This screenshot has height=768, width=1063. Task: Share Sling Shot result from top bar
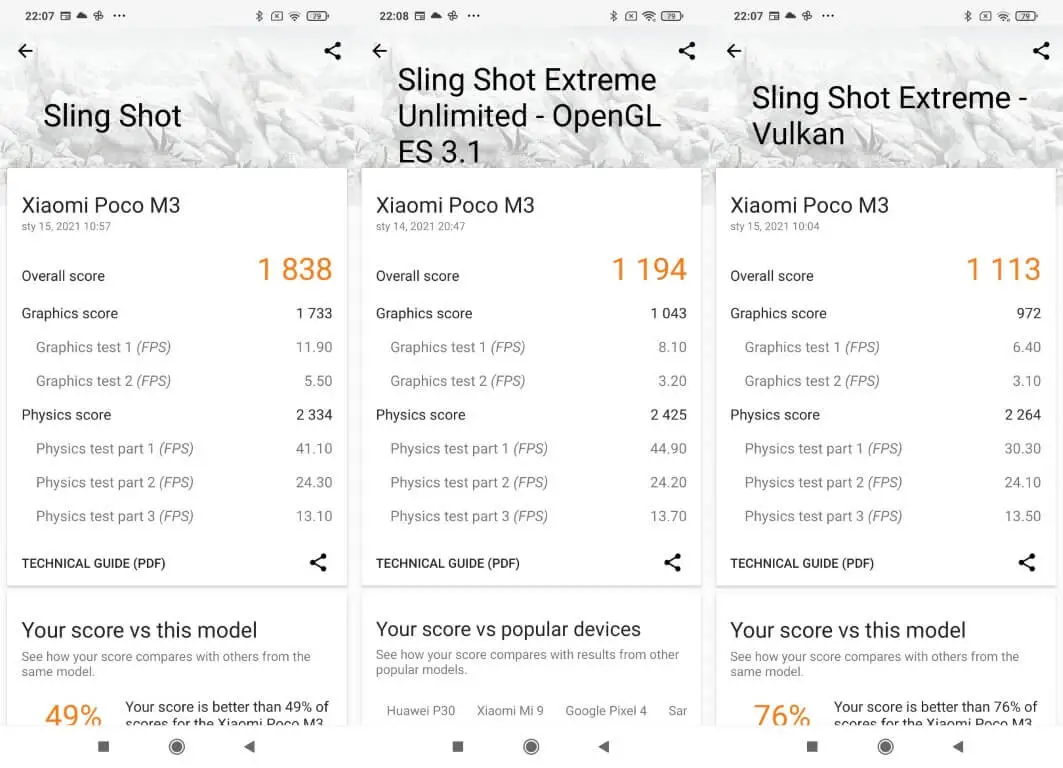(x=333, y=51)
